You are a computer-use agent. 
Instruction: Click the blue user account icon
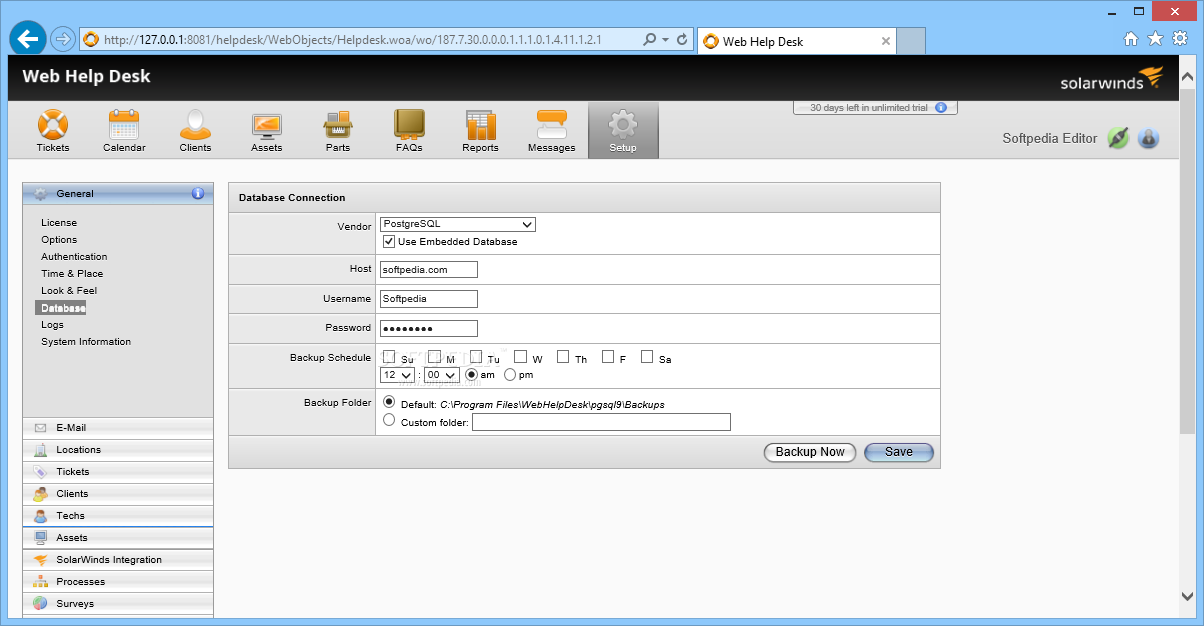[x=1148, y=139]
